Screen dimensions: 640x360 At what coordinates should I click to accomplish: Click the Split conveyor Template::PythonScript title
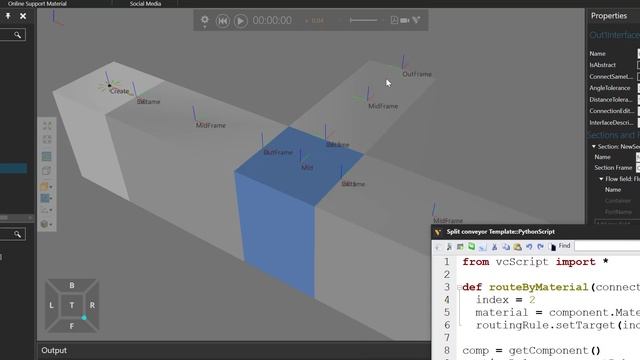[x=500, y=232]
